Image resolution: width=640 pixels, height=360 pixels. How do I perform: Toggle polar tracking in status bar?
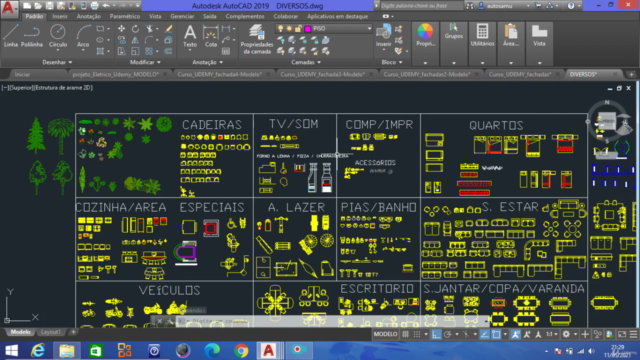pyautogui.click(x=448, y=334)
